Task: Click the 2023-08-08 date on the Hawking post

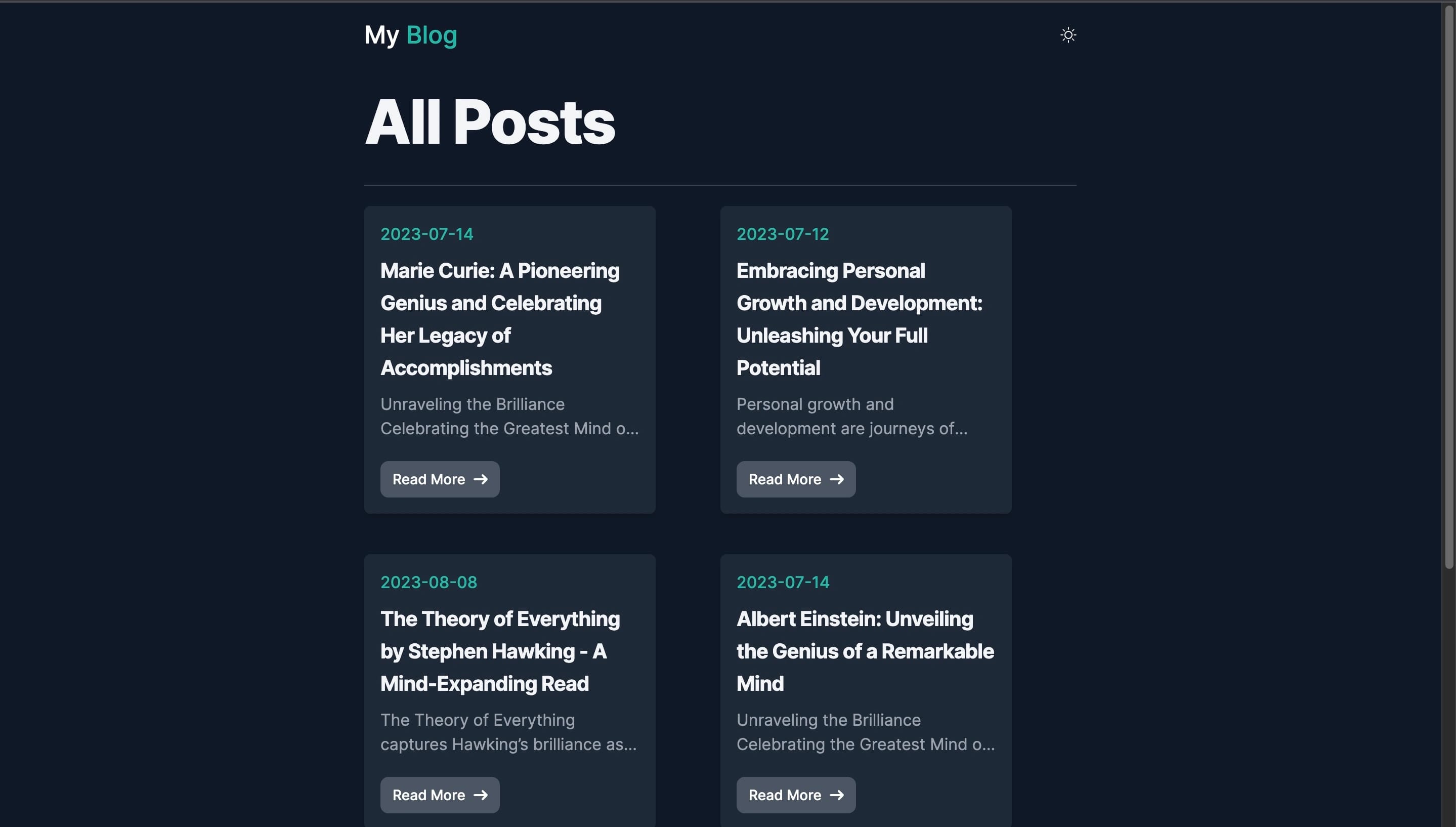Action: coord(429,582)
